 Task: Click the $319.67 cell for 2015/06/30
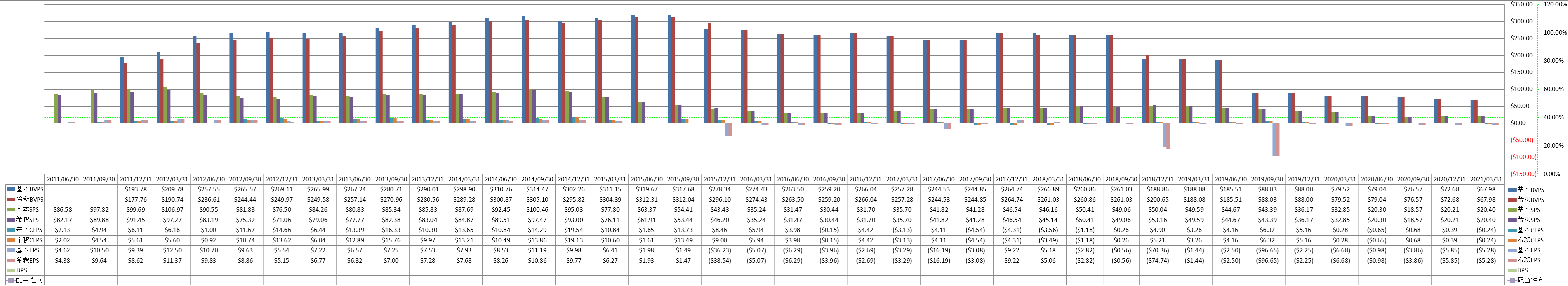(x=647, y=189)
